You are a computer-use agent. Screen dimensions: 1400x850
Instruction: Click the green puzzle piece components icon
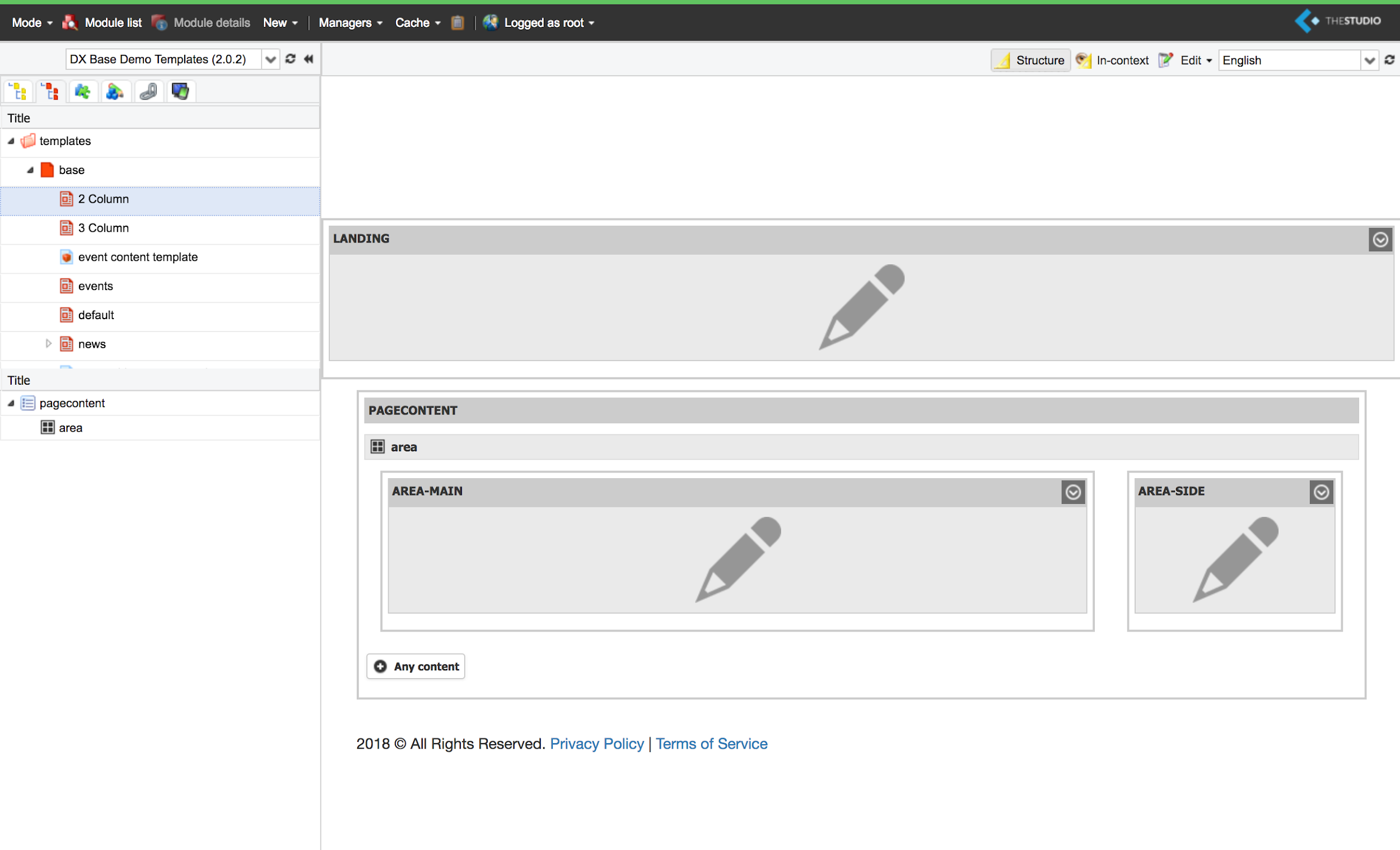click(x=83, y=91)
